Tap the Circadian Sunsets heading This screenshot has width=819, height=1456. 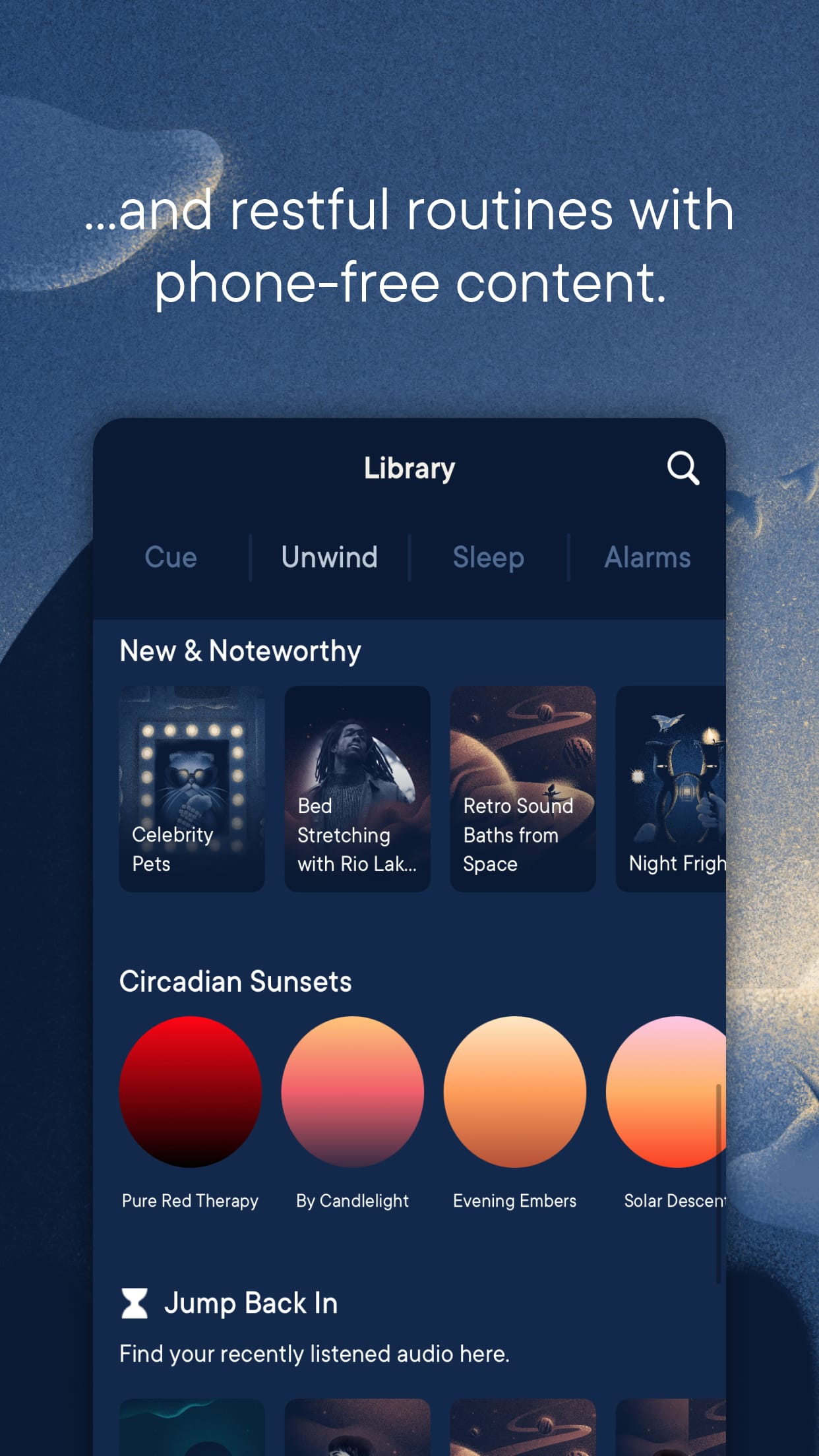pos(235,982)
